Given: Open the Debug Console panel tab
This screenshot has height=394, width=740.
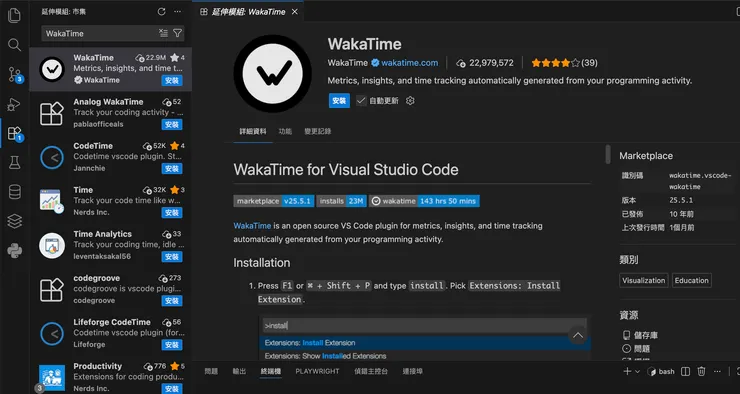Looking at the screenshot, I should (371, 371).
